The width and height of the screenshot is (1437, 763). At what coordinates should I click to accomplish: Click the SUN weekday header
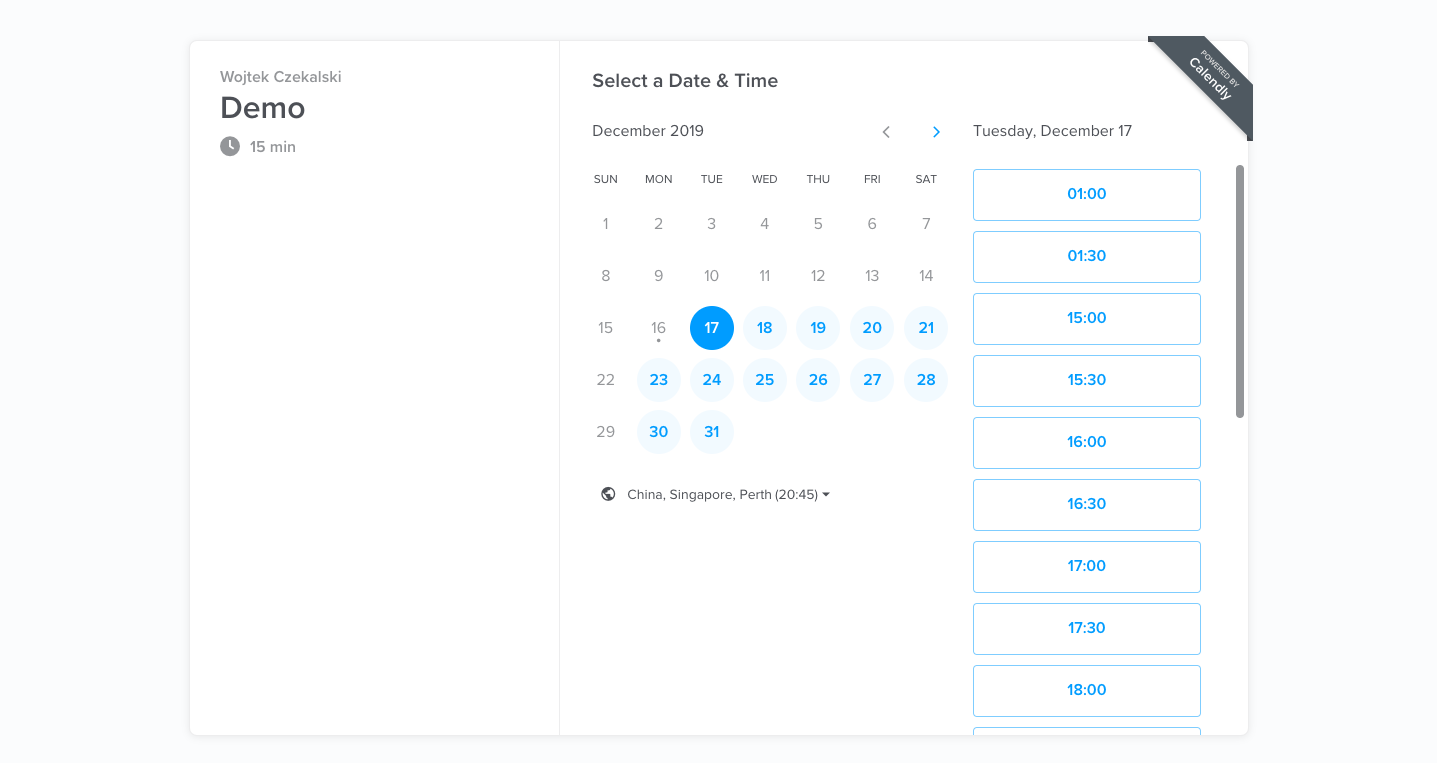pos(606,180)
